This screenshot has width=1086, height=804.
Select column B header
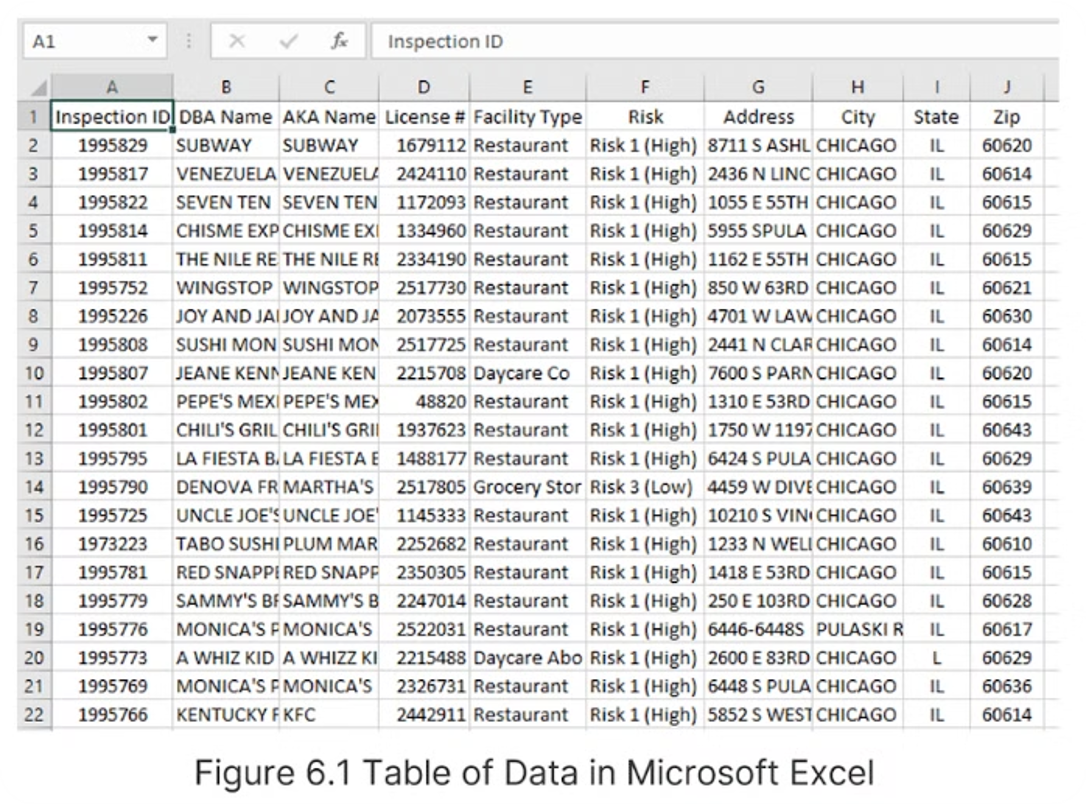(x=226, y=87)
